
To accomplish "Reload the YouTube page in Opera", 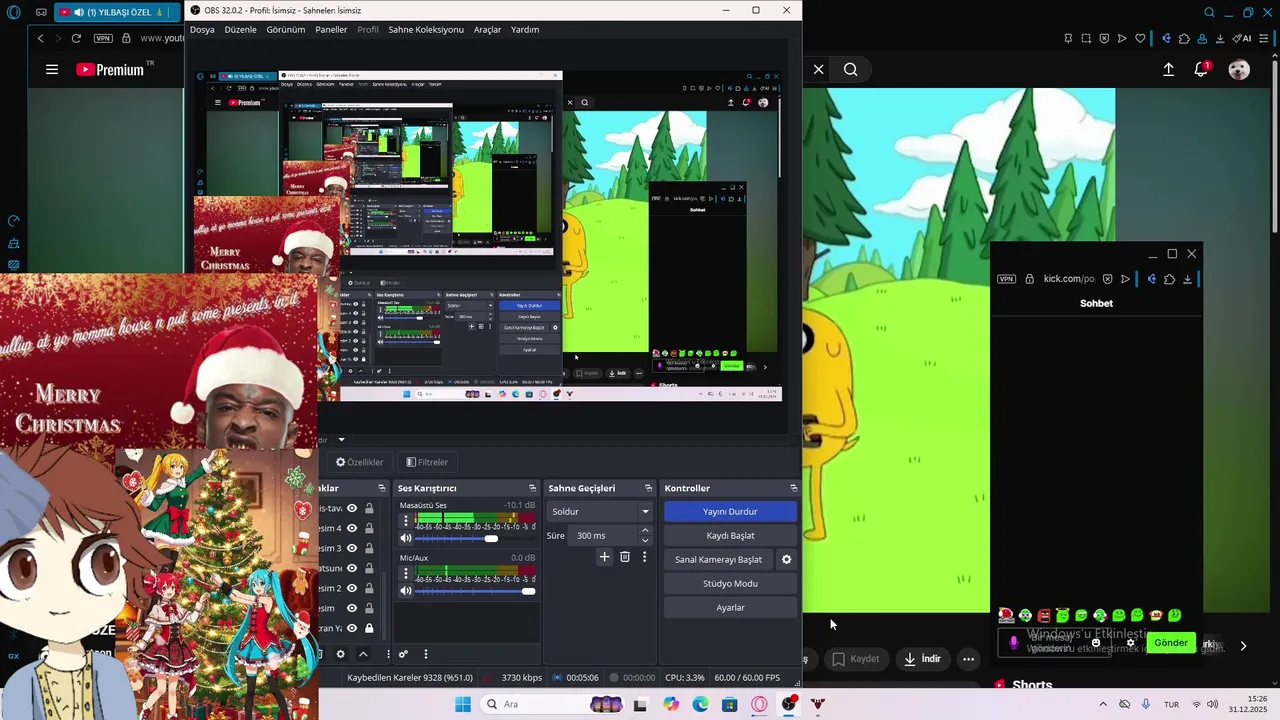I will click(76, 38).
